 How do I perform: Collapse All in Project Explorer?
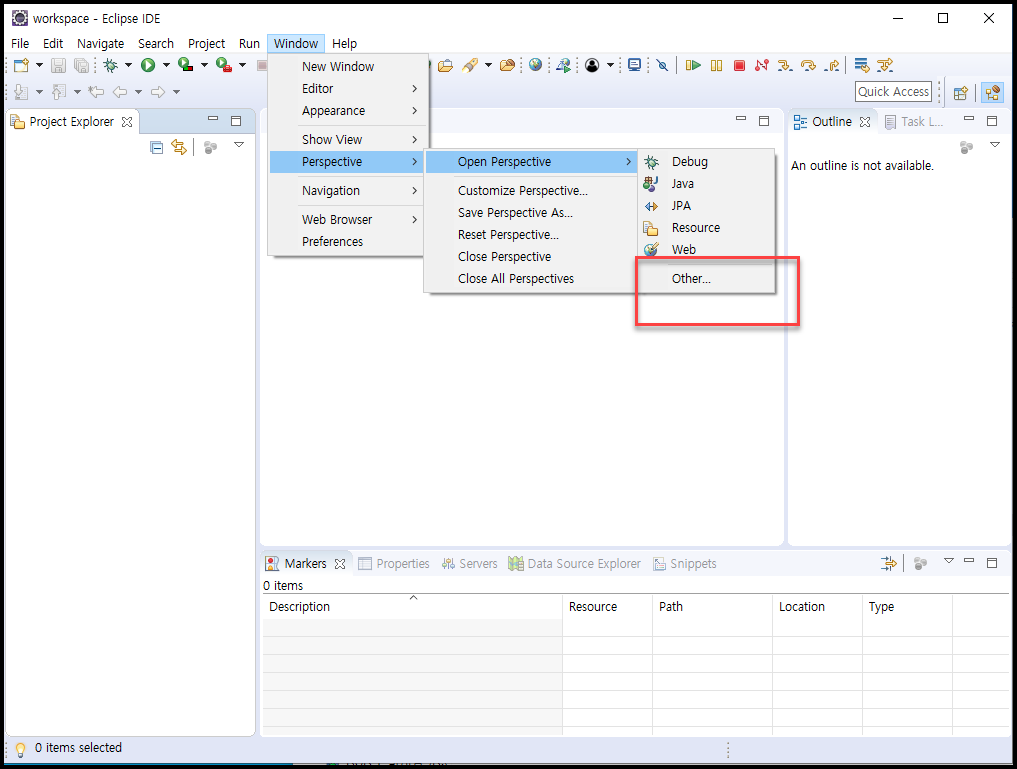pyautogui.click(x=156, y=147)
